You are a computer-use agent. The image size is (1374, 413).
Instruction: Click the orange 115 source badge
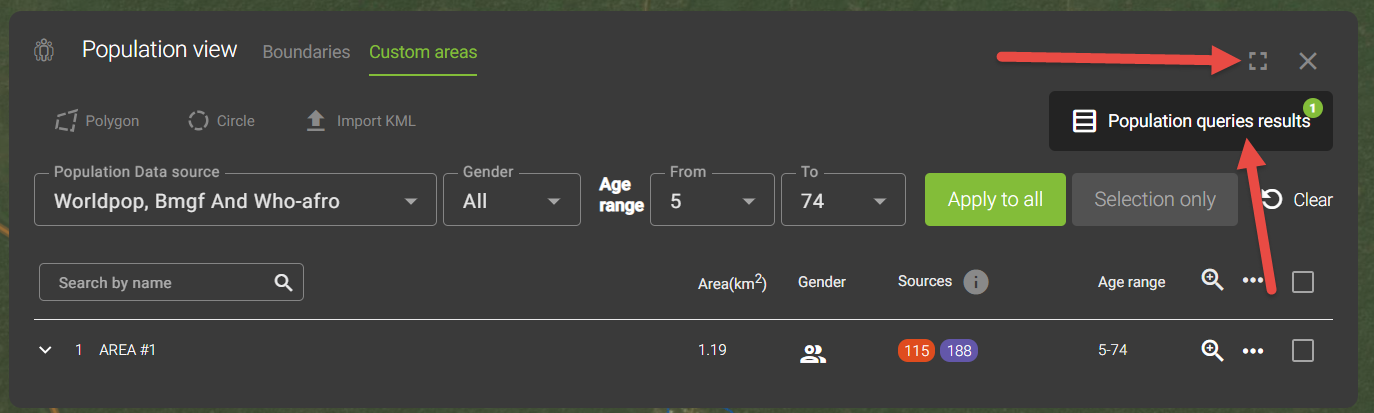[917, 351]
